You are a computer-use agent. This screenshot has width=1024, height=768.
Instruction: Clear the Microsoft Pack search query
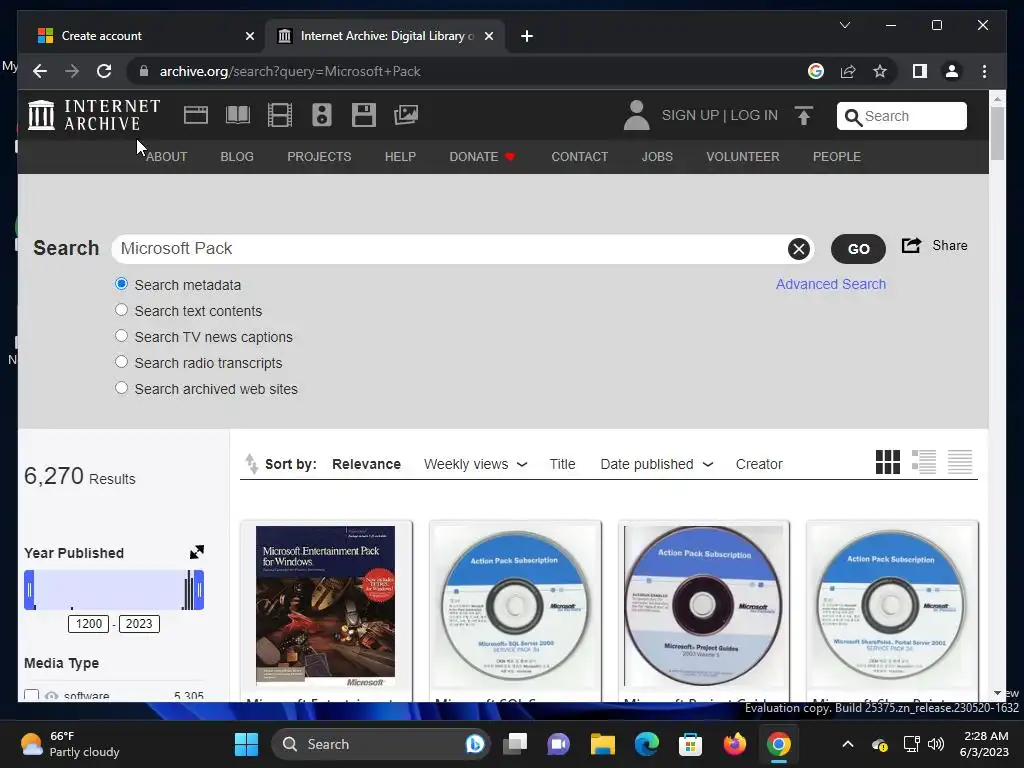click(798, 249)
